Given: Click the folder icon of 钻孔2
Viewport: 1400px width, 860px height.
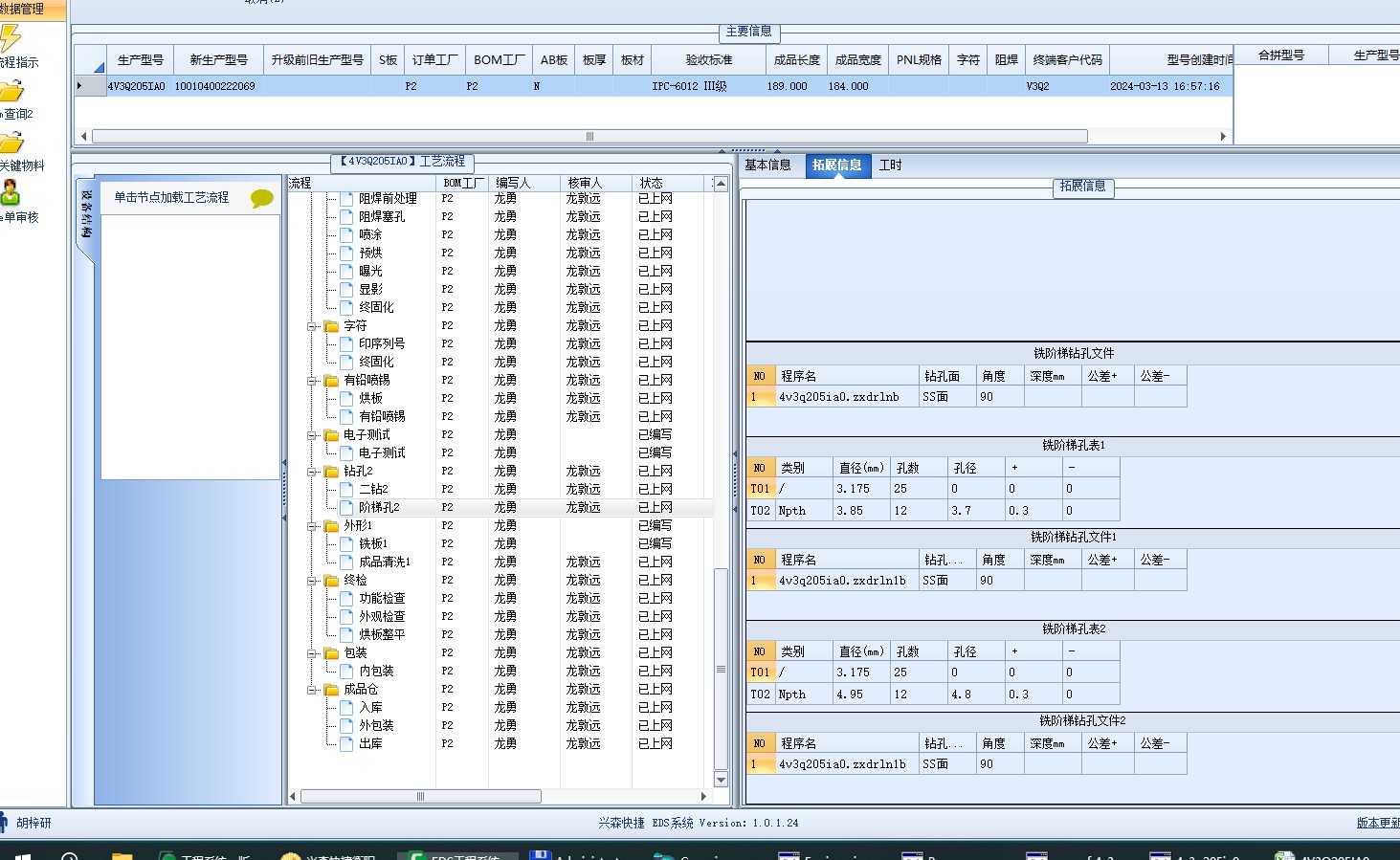Looking at the screenshot, I should point(332,472).
